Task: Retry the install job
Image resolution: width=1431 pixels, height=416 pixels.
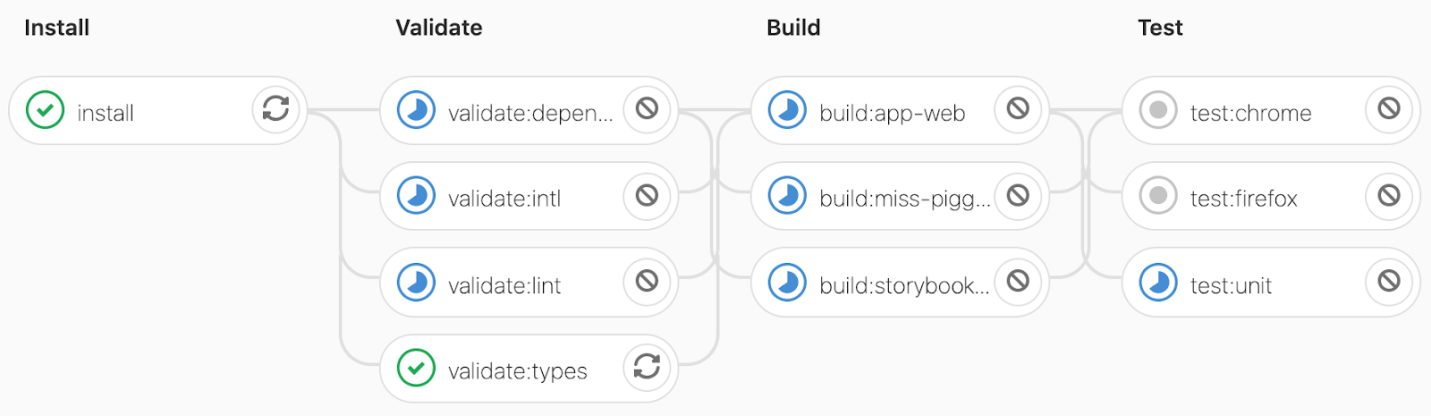Action: coord(275,109)
